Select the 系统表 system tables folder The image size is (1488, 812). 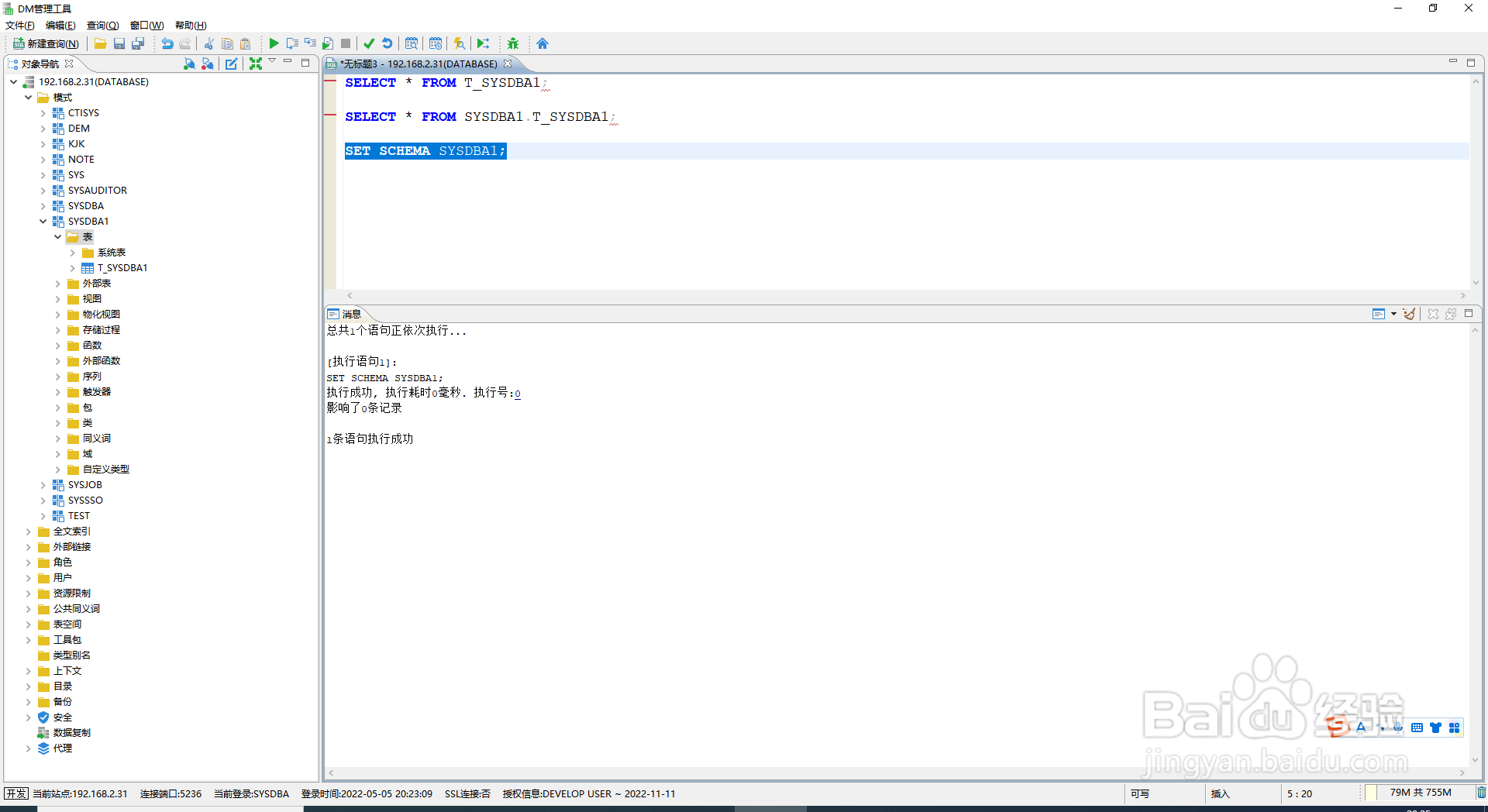point(111,253)
